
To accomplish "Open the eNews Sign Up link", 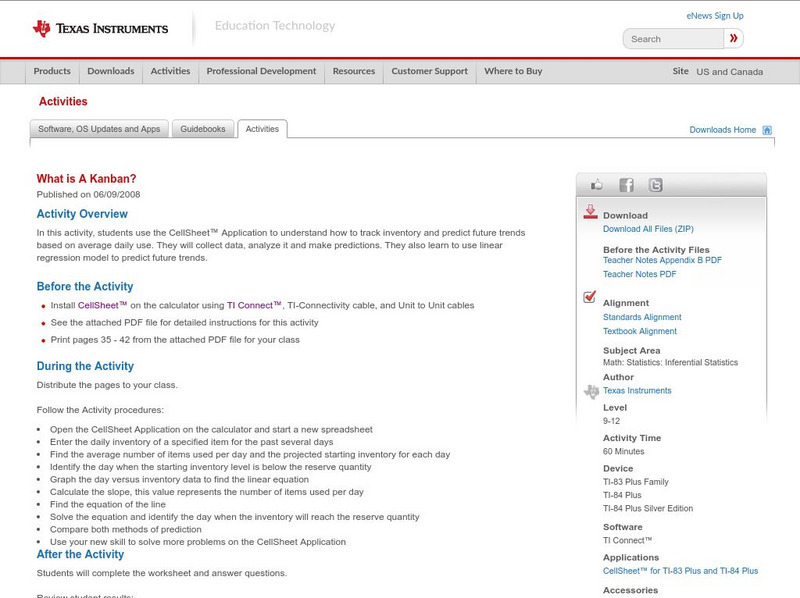I will [x=715, y=16].
